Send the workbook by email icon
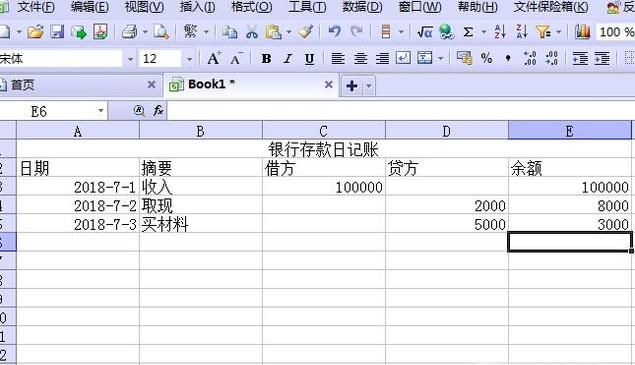This screenshot has height=365, width=635. (x=79, y=32)
